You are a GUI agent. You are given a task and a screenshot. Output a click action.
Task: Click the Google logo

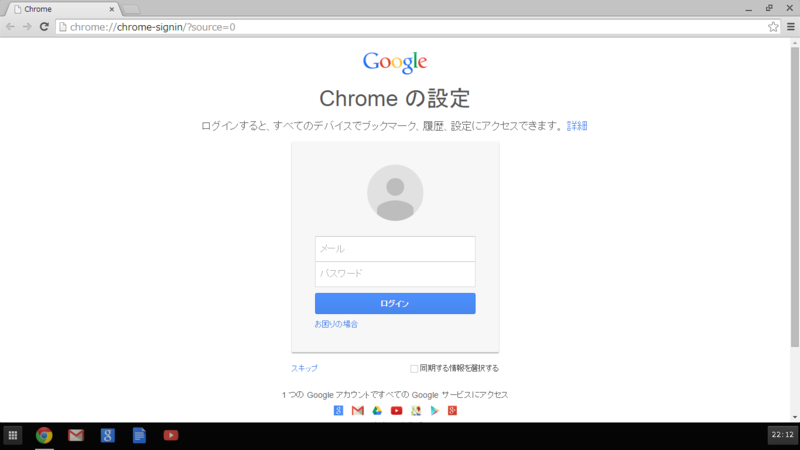(395, 63)
